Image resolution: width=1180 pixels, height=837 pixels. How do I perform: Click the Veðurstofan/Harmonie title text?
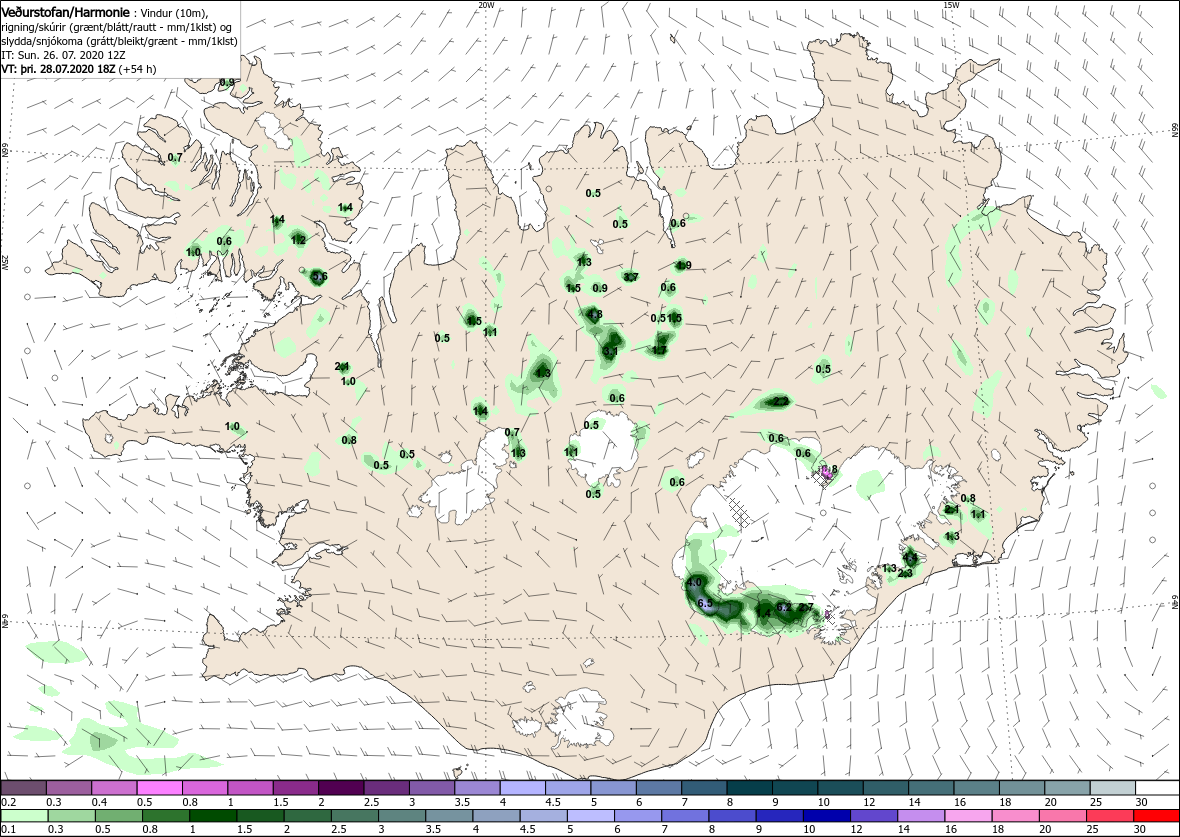point(65,12)
